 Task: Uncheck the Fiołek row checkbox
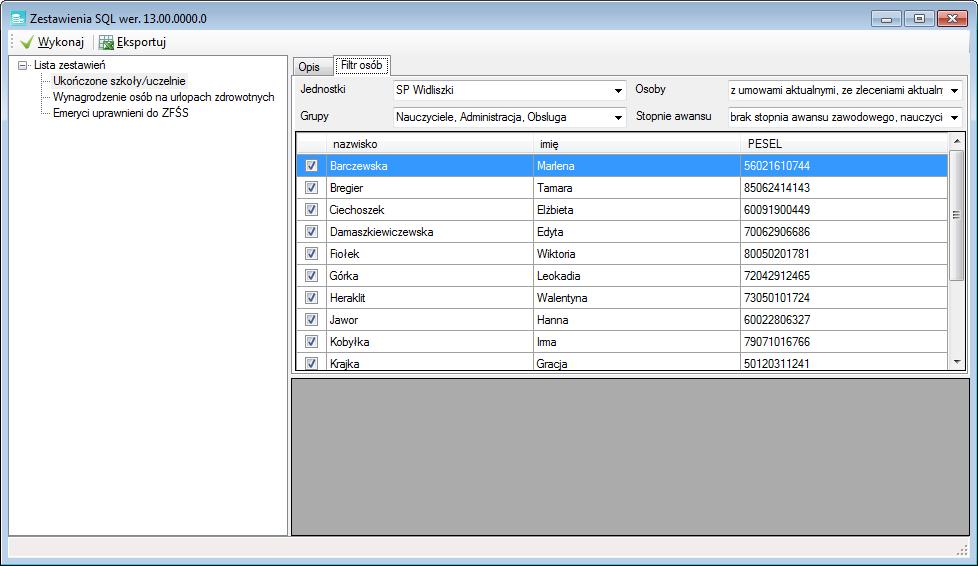tap(311, 253)
